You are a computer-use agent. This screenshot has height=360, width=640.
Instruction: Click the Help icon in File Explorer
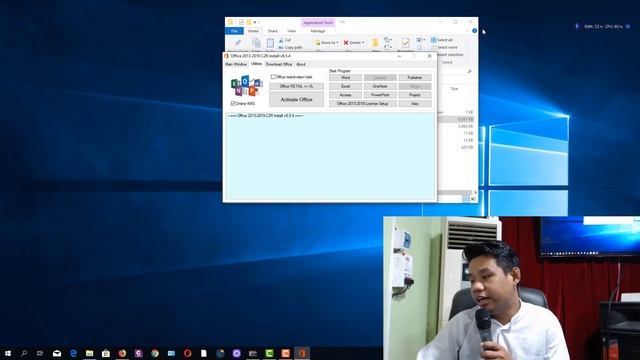click(x=474, y=31)
